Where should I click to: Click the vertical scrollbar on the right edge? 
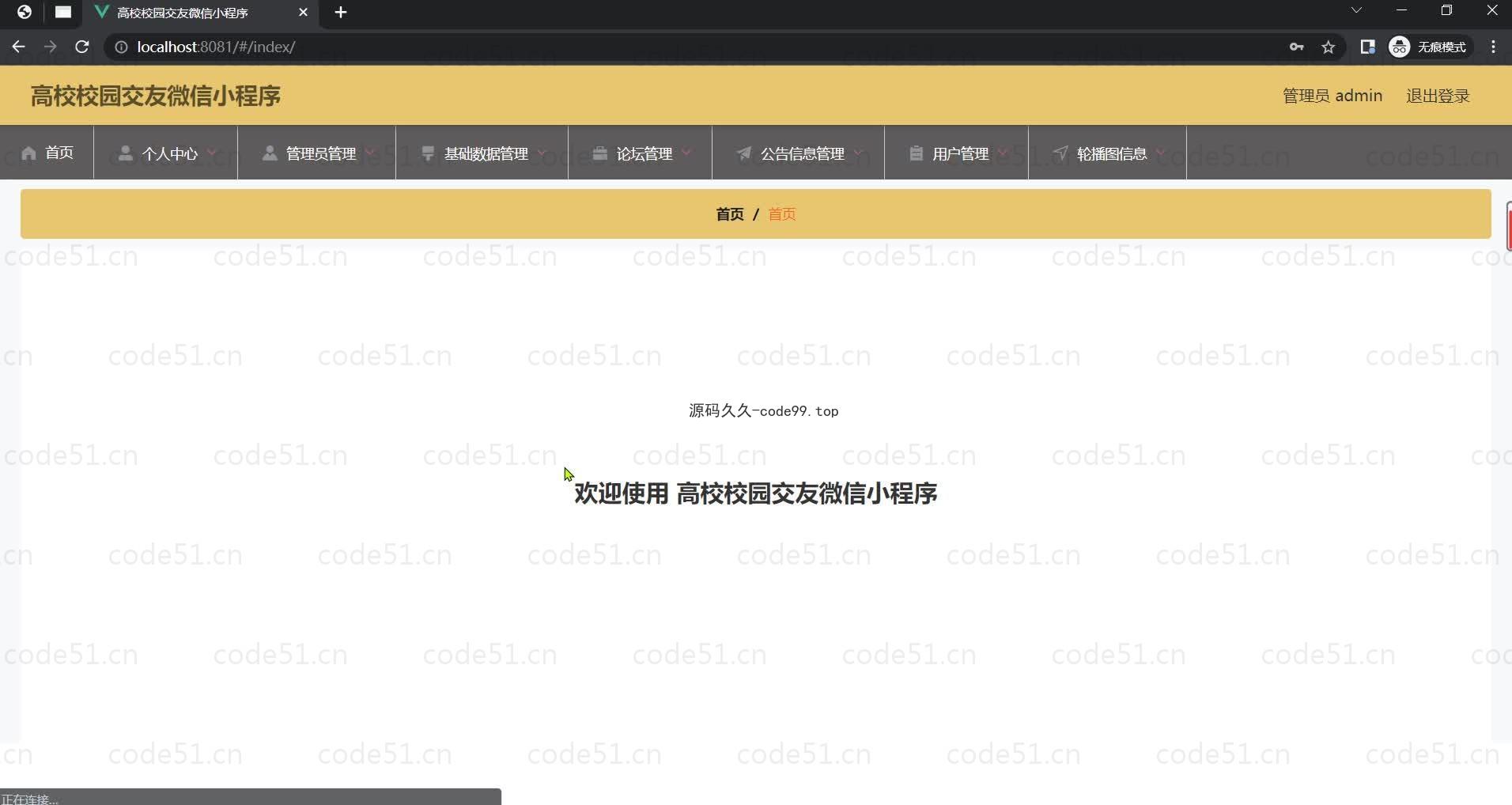(1509, 226)
